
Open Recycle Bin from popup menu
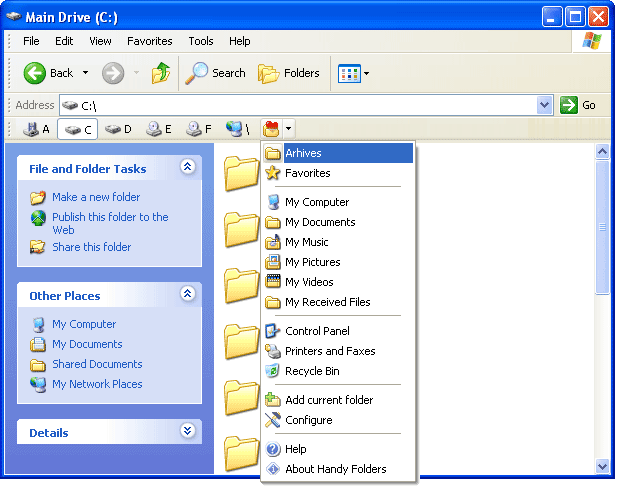click(338, 371)
